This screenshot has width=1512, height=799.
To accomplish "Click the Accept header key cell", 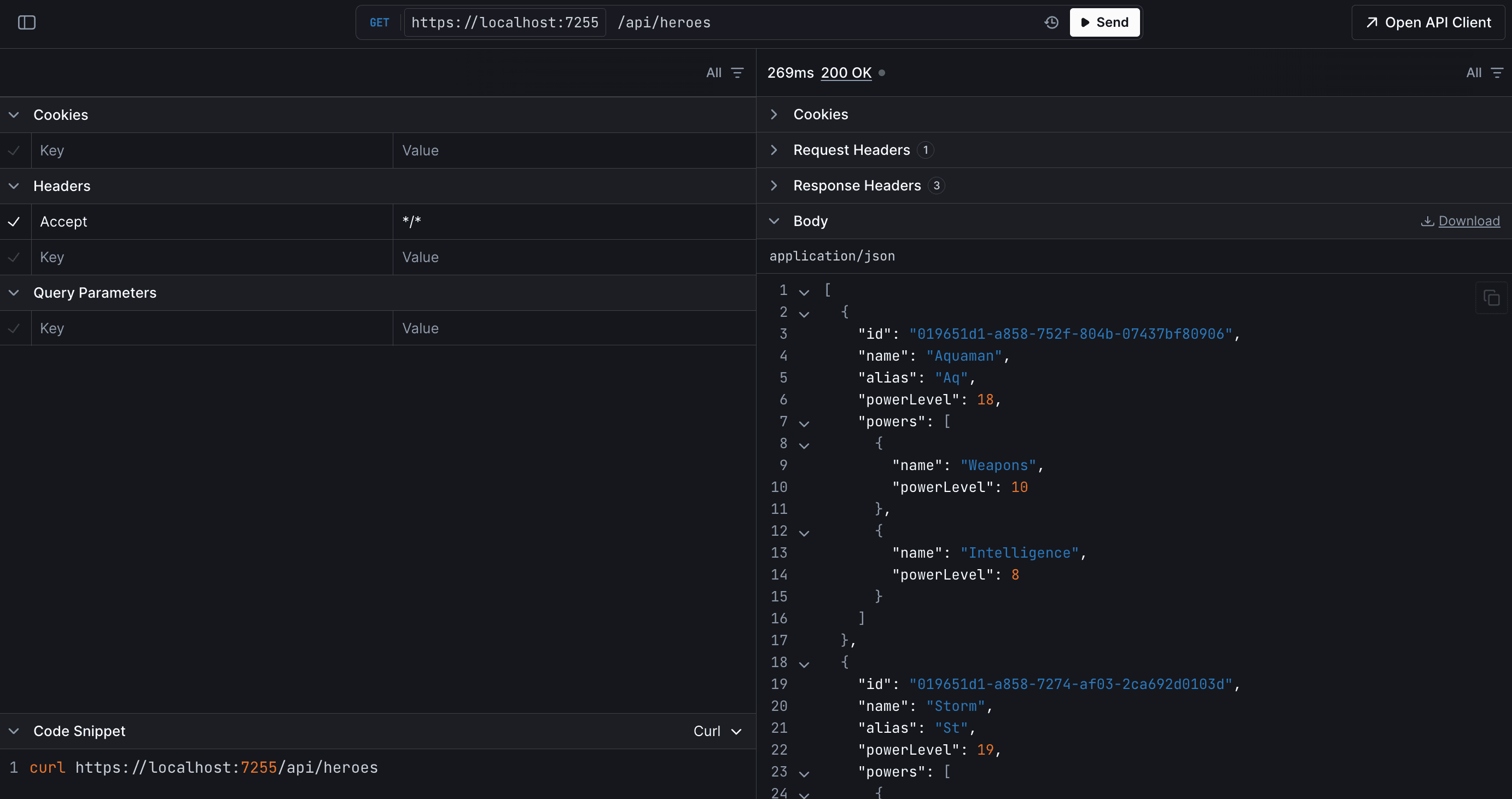I will [x=212, y=221].
